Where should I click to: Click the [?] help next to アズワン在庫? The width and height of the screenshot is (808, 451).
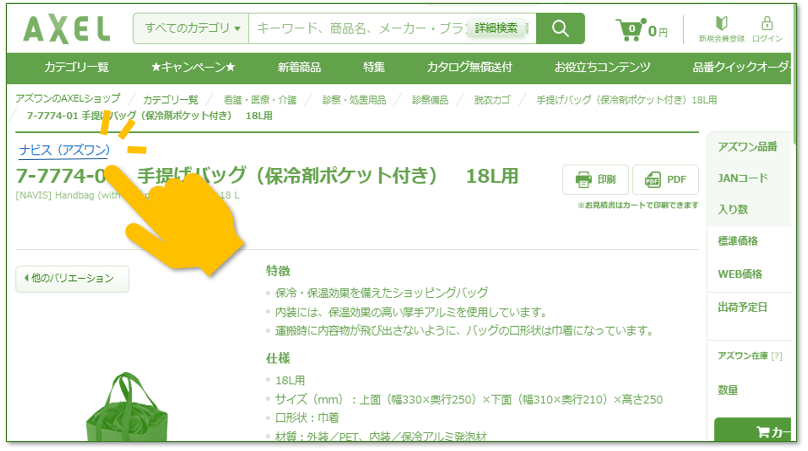(x=777, y=356)
